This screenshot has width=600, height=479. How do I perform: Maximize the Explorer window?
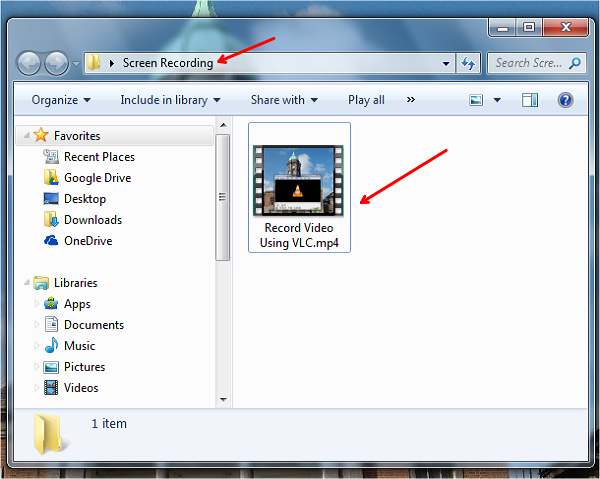click(529, 28)
